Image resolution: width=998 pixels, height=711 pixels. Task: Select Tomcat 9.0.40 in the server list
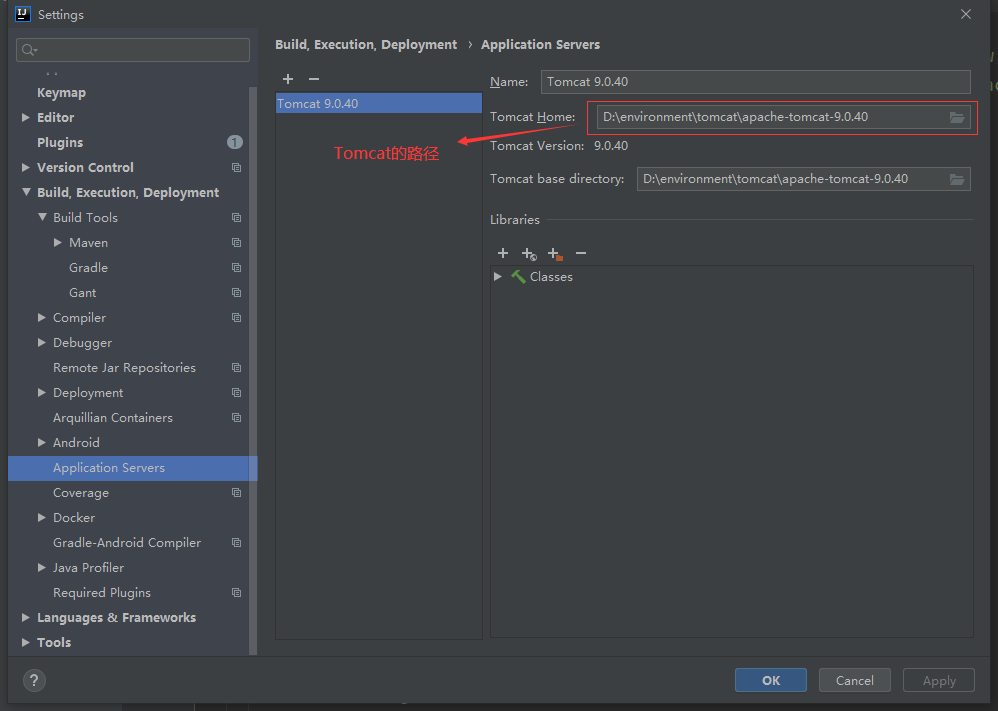click(x=318, y=104)
